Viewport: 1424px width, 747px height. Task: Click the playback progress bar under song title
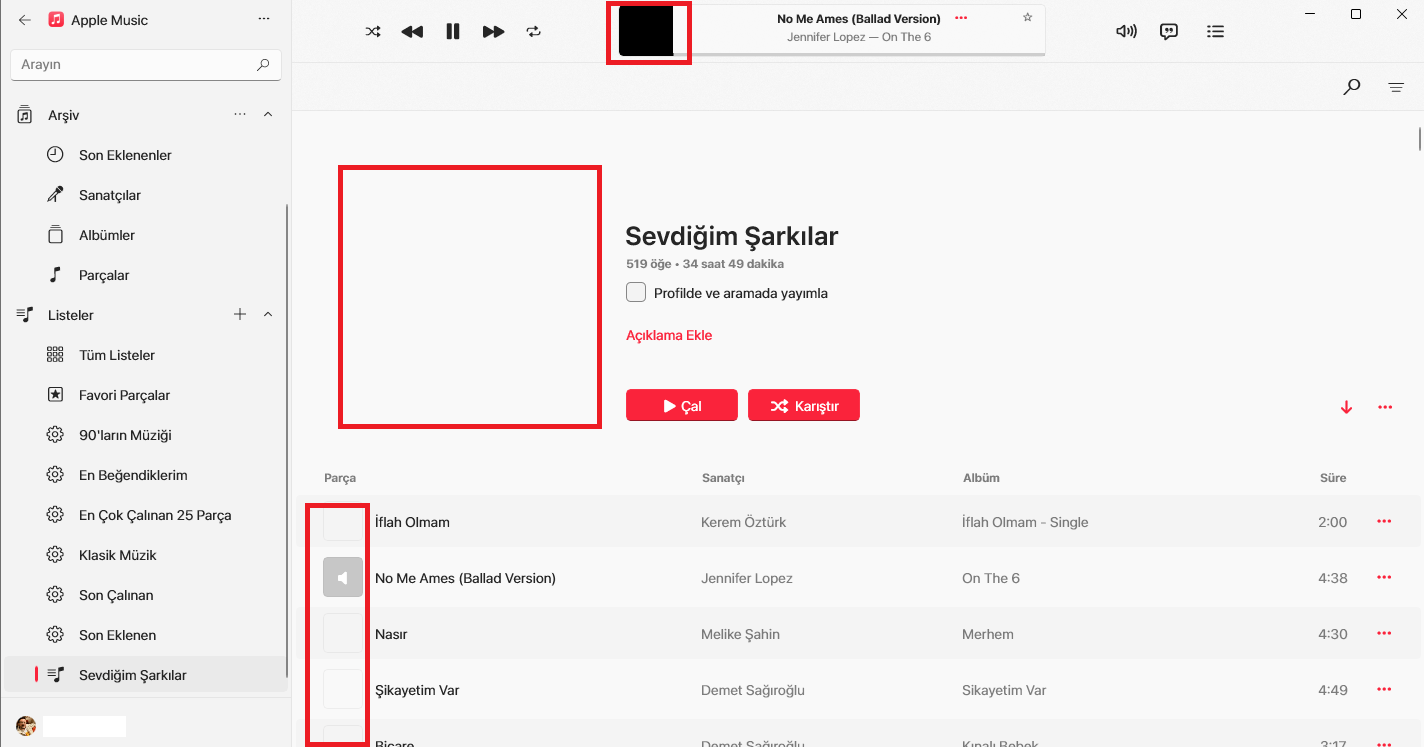[866, 54]
